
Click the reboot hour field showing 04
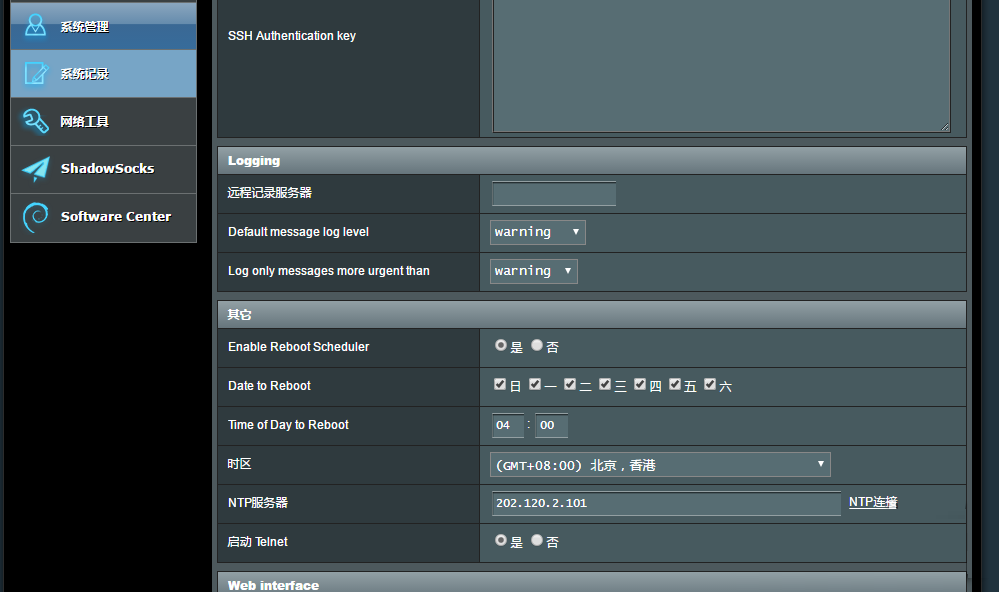click(x=507, y=425)
